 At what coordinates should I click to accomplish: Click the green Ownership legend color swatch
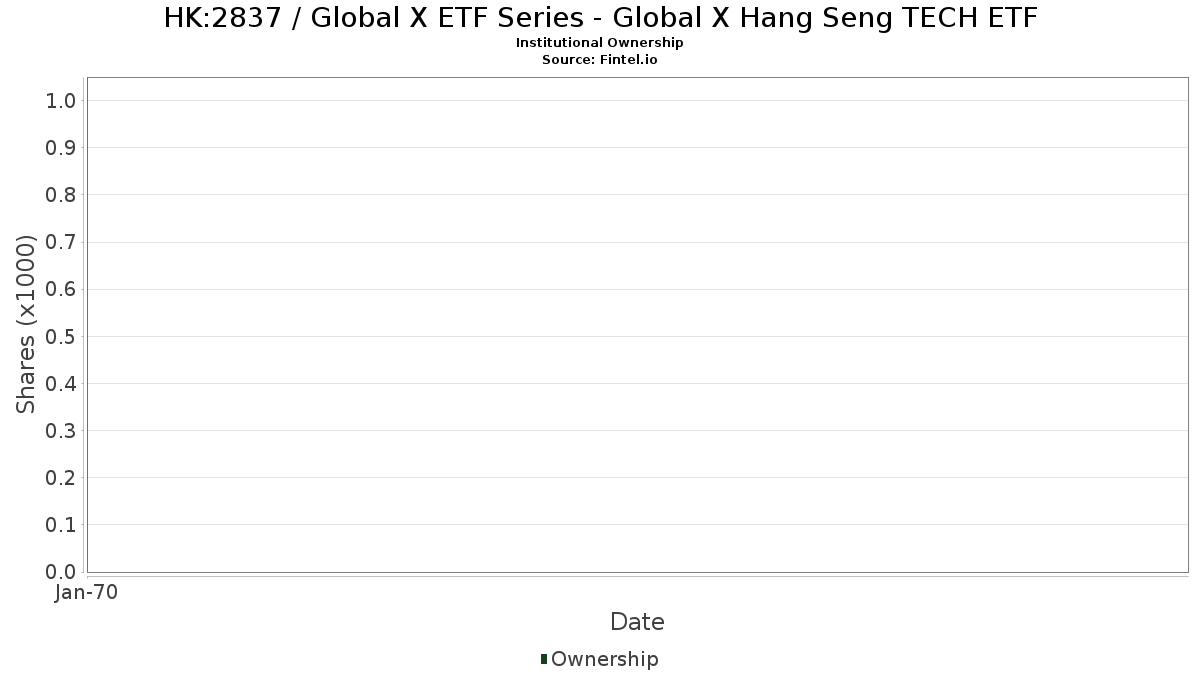544,659
